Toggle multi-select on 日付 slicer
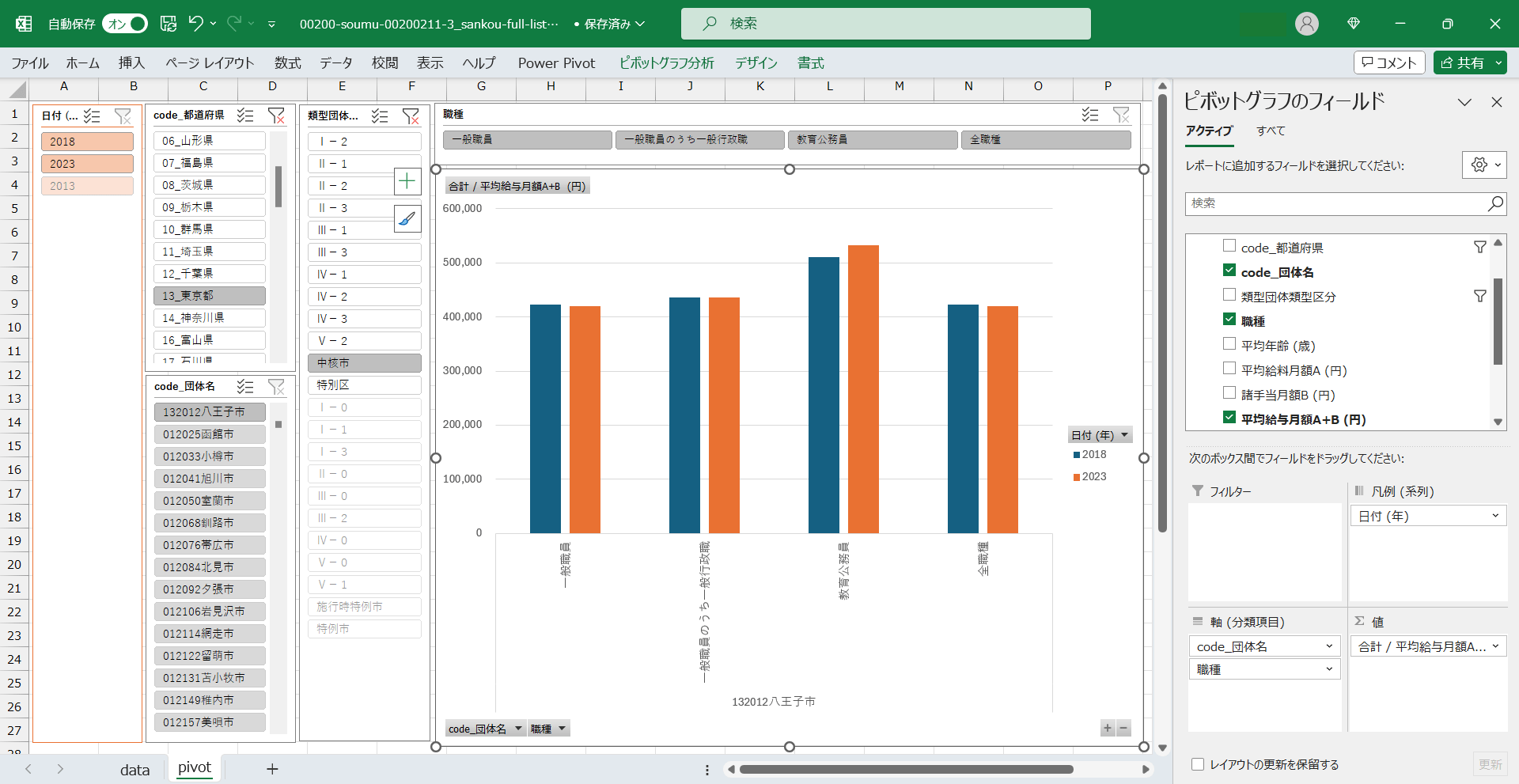The image size is (1519, 784). click(92, 116)
